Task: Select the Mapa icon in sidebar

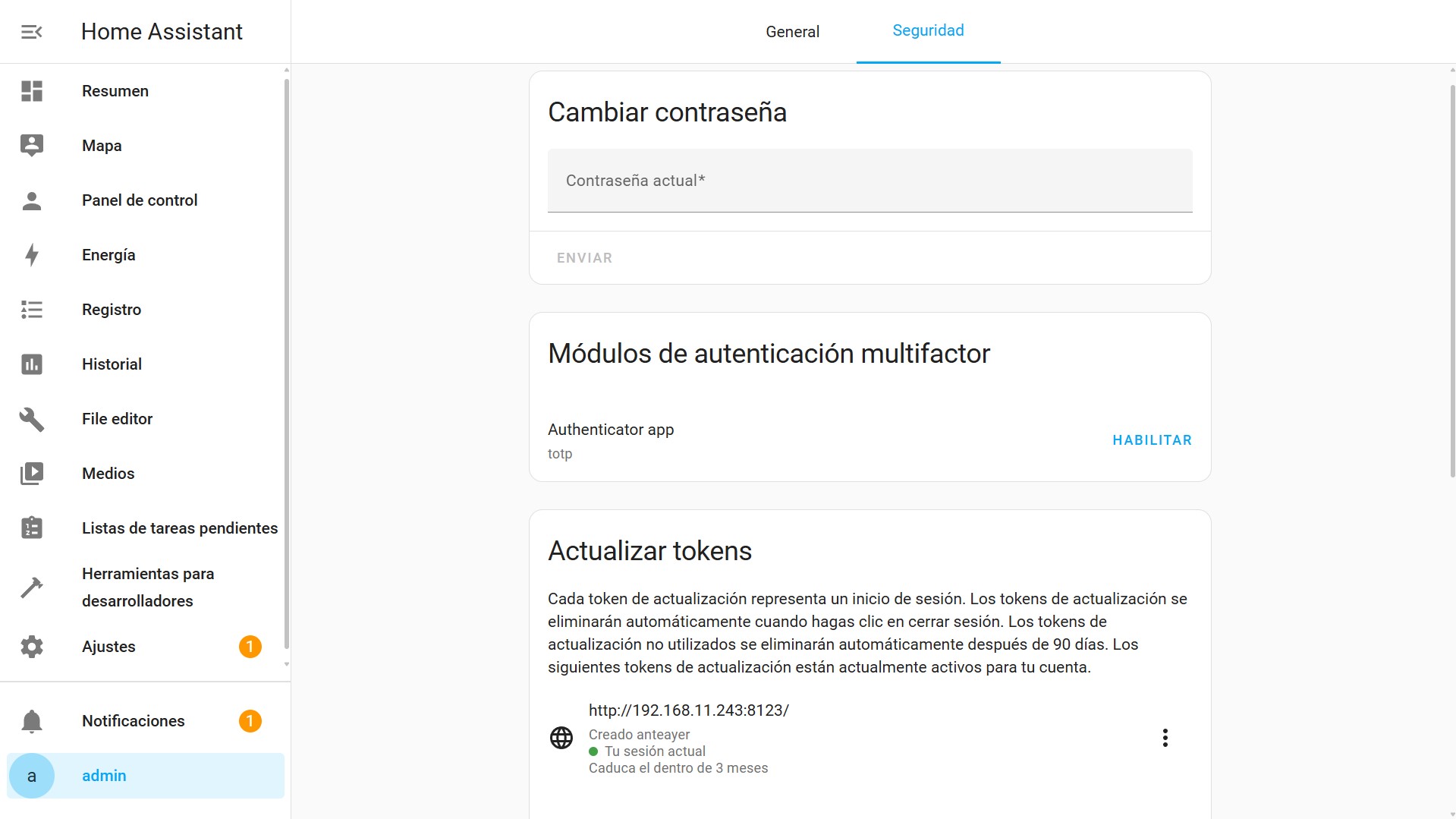Action: click(x=30, y=145)
